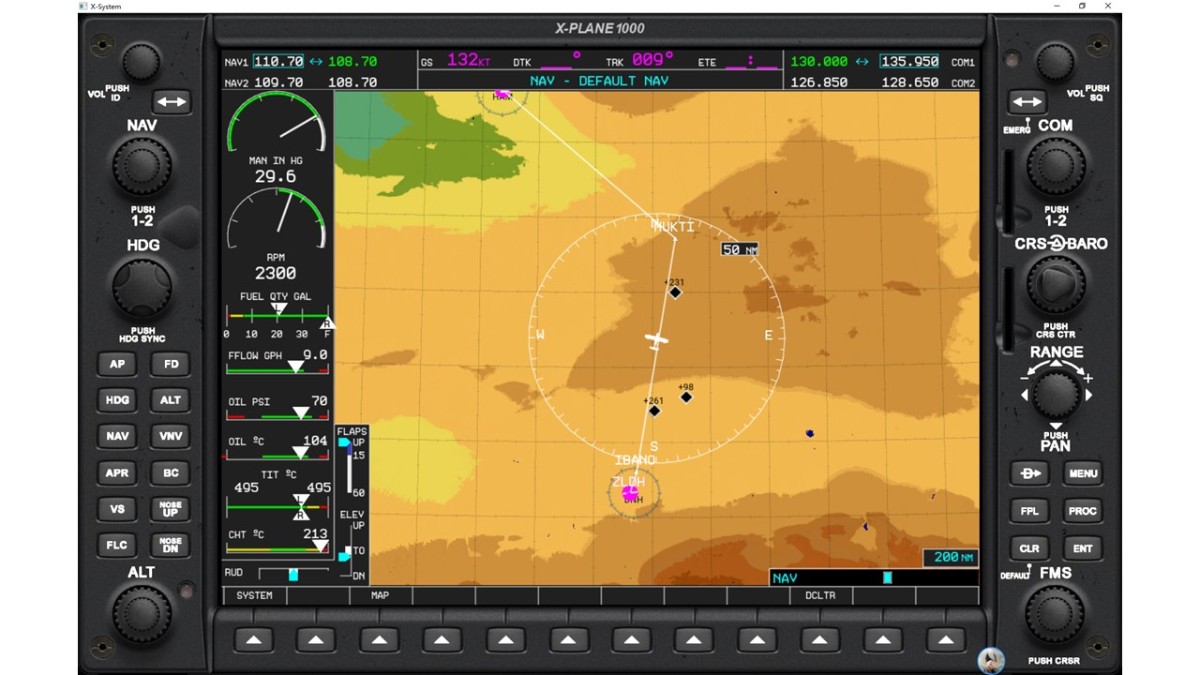Click the NAV1 active frequency 110.70
This screenshot has height=675, width=1200.
click(x=278, y=62)
